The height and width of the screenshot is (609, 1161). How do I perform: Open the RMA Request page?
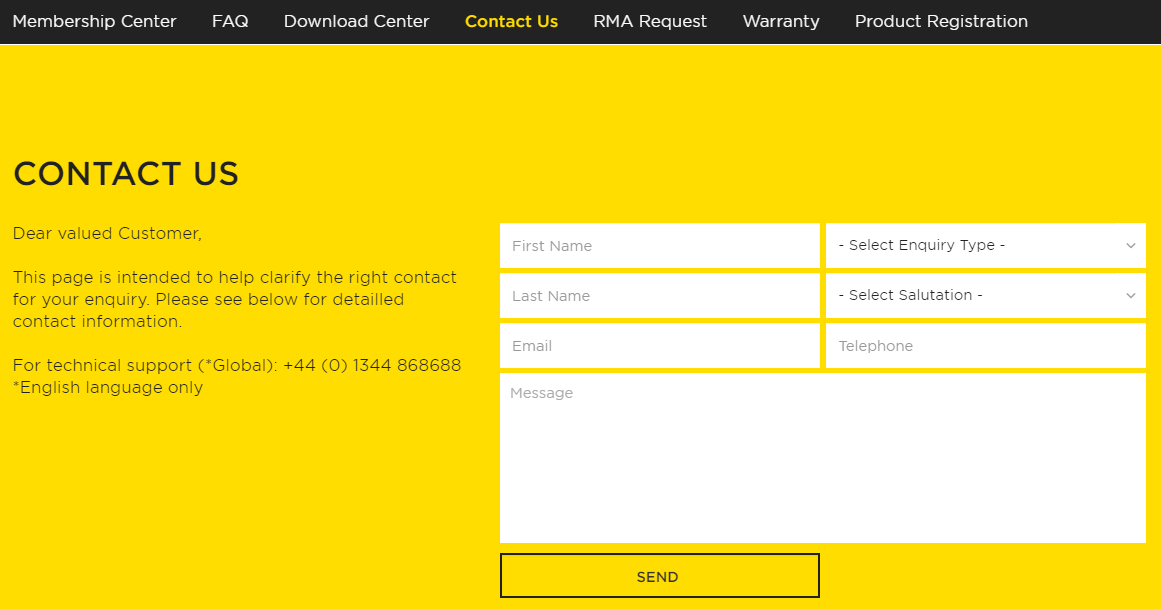(x=650, y=21)
